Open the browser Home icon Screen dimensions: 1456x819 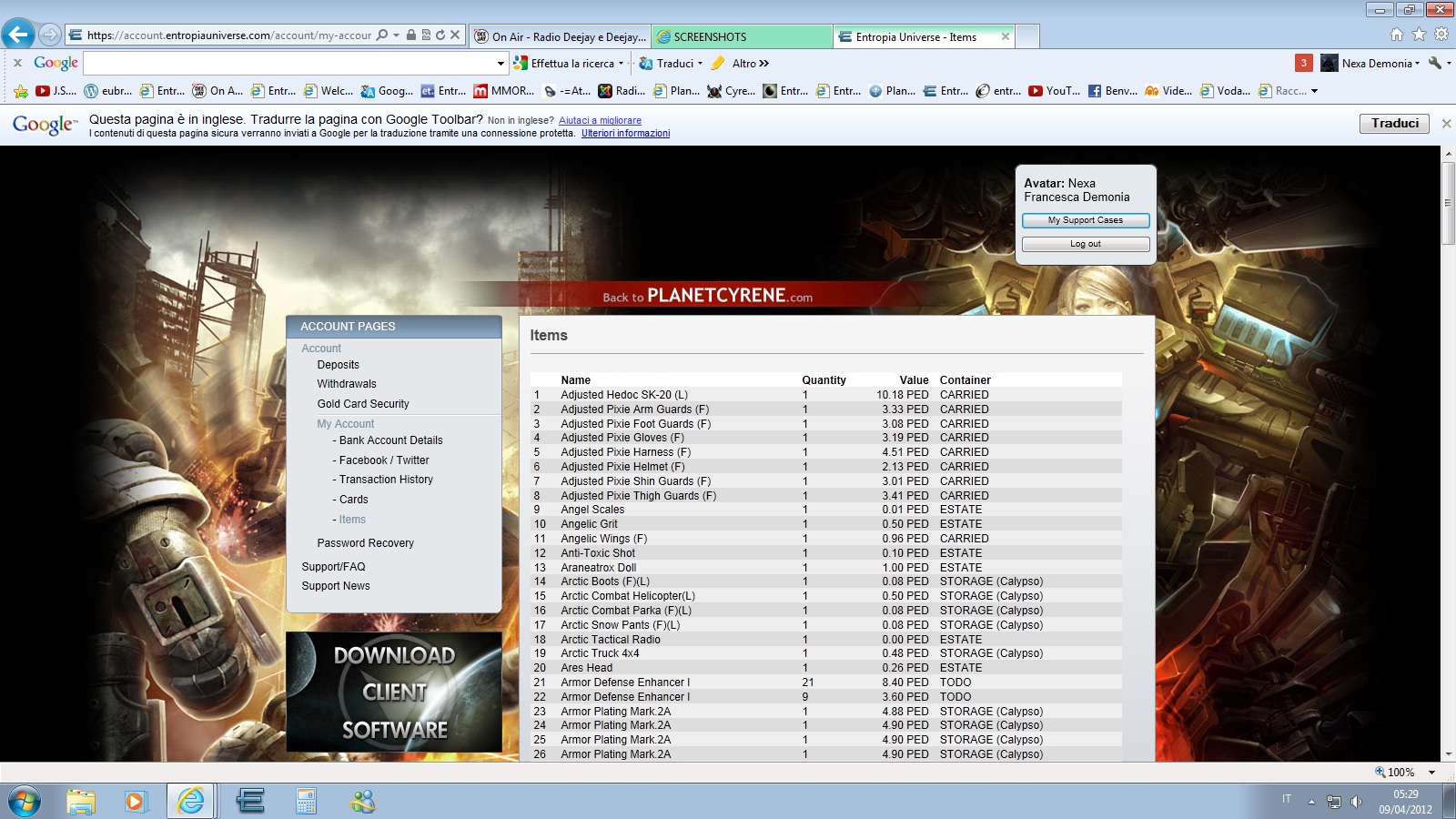1397,35
